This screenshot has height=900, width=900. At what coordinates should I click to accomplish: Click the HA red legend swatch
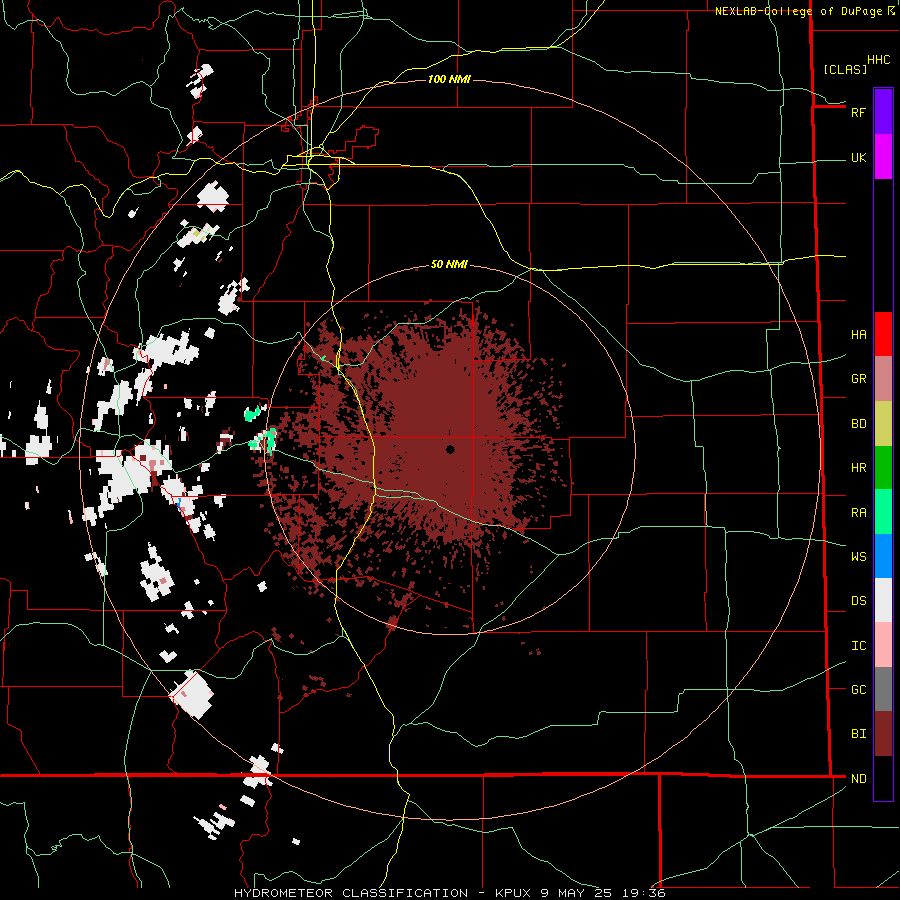pyautogui.click(x=883, y=334)
